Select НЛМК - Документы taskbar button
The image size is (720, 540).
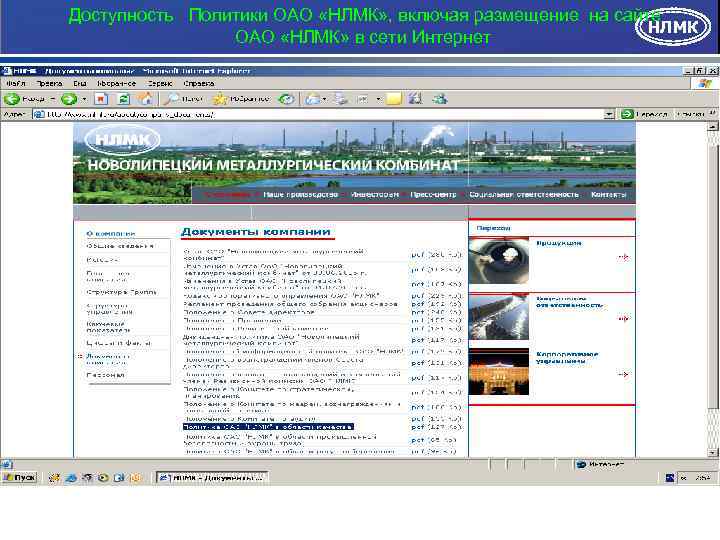click(212, 478)
